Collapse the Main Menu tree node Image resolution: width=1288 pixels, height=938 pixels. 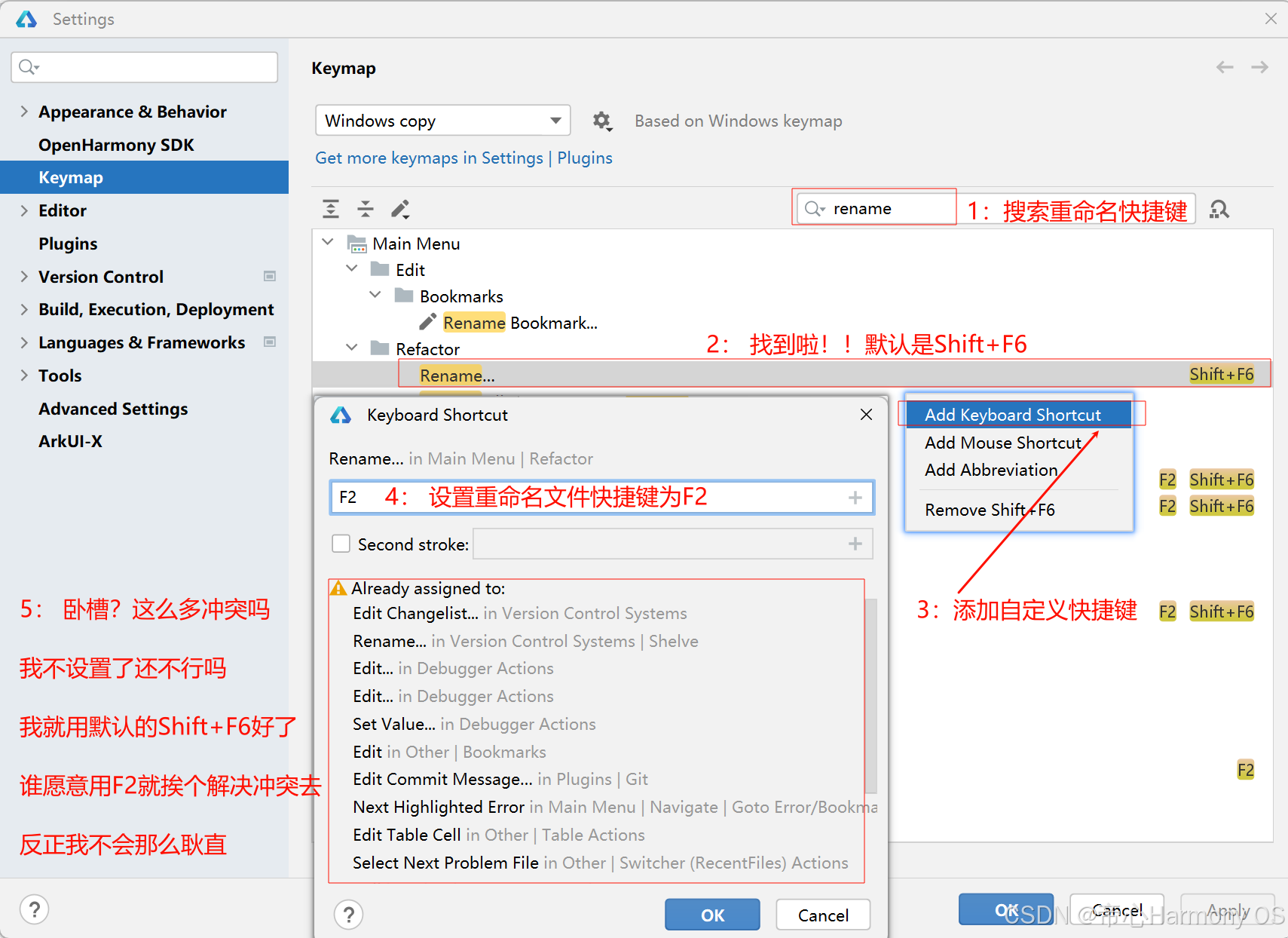click(x=328, y=242)
